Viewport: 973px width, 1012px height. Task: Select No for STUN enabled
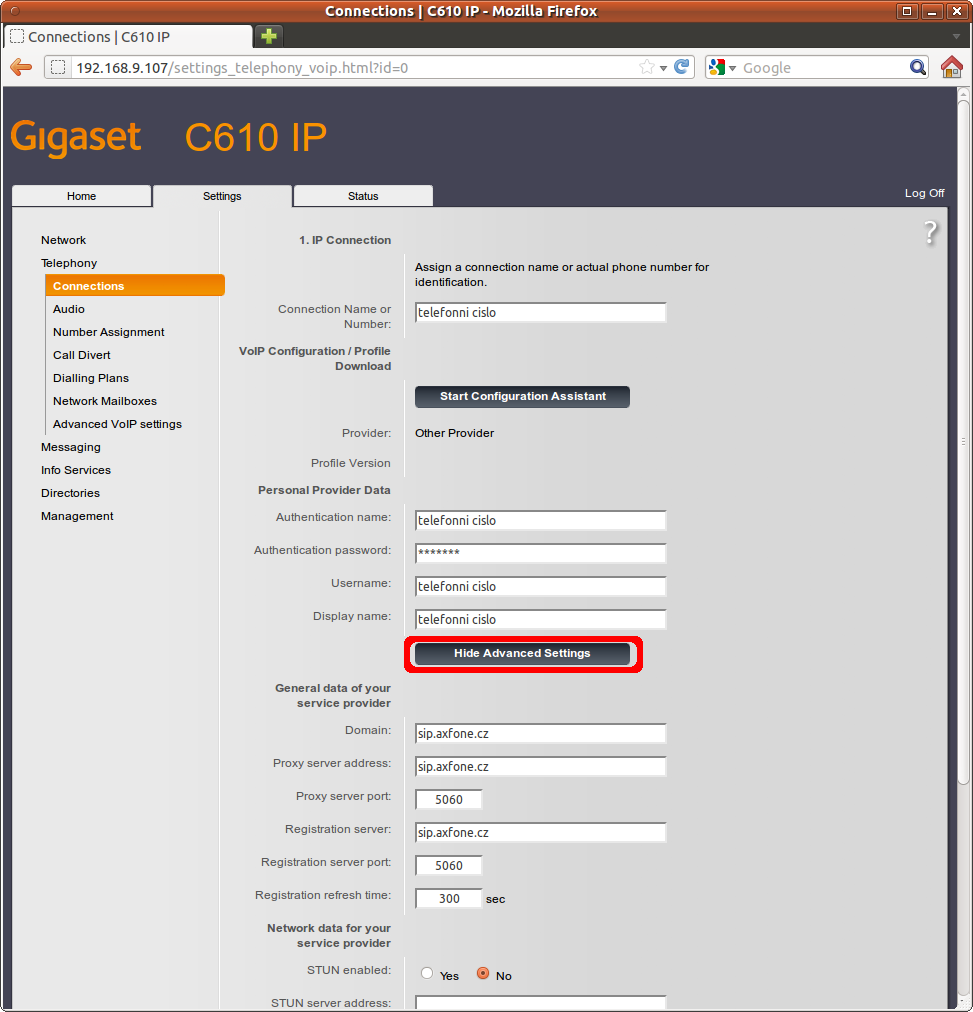point(483,974)
